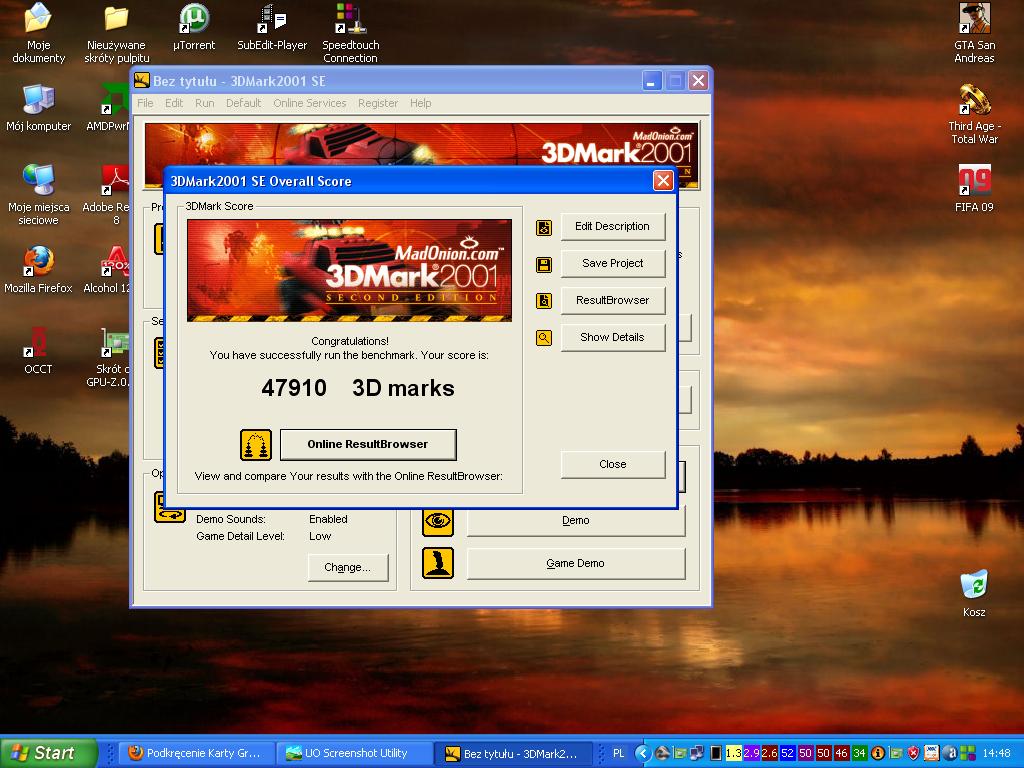Click the Show Details button
This screenshot has width=1024, height=768.
[x=613, y=337]
